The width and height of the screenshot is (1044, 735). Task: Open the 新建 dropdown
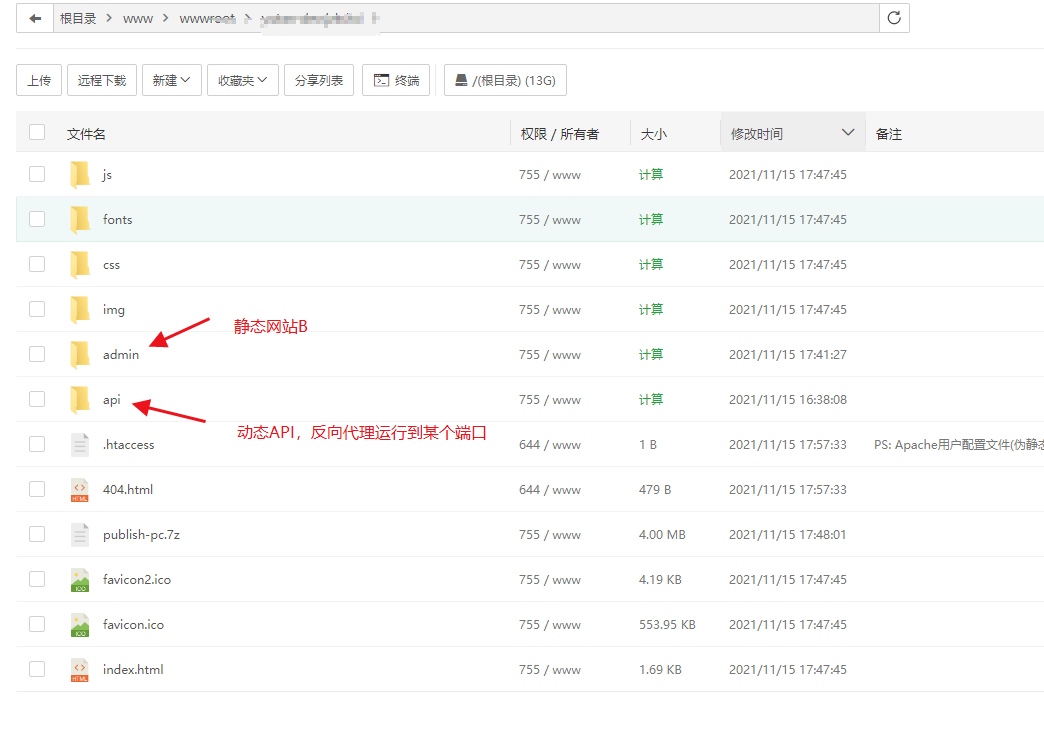pyautogui.click(x=172, y=81)
